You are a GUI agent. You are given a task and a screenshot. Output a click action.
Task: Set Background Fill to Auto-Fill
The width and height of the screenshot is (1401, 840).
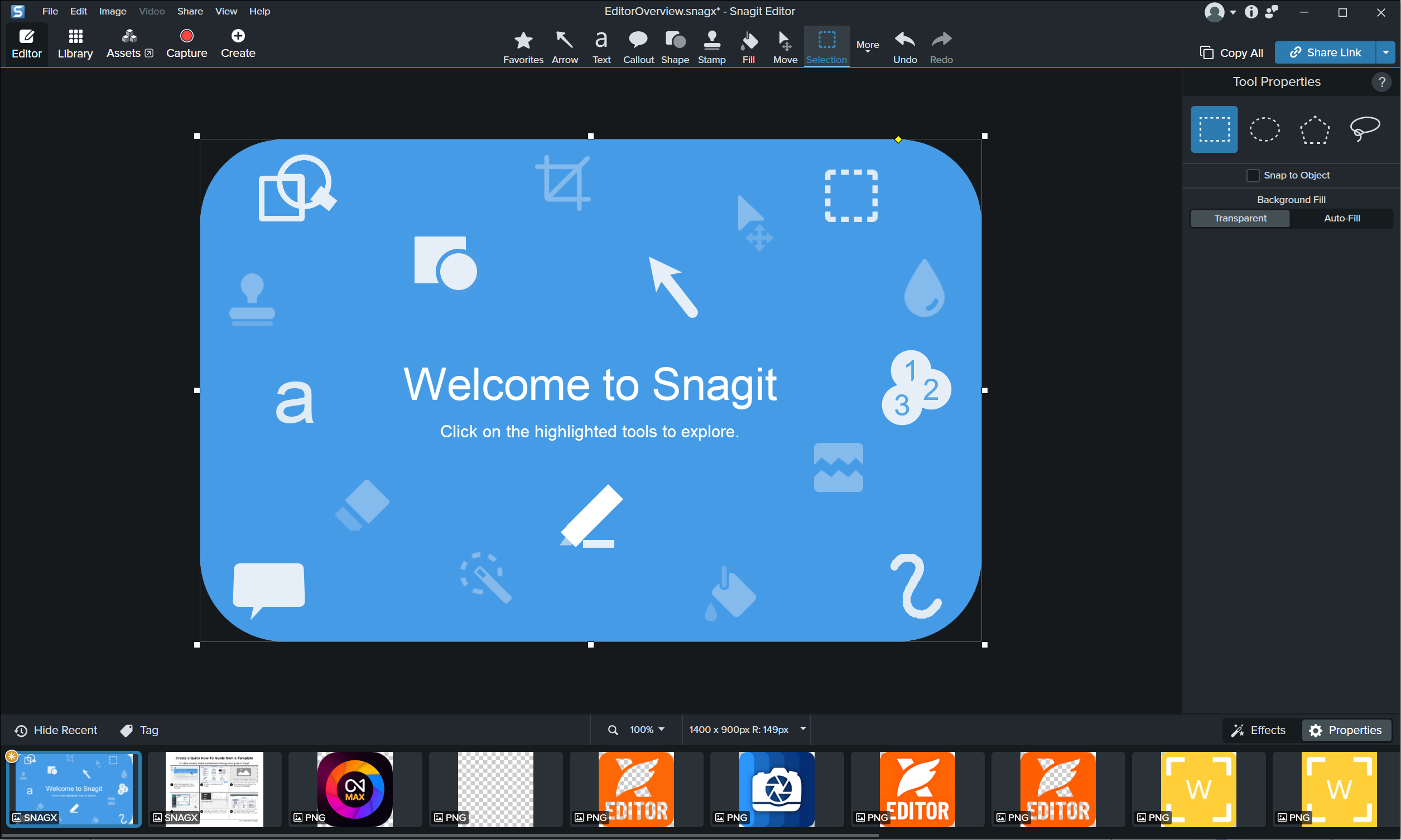point(1341,218)
